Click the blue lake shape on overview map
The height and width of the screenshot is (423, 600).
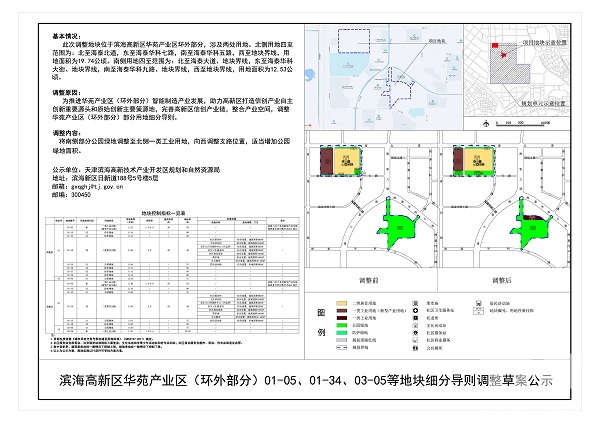309,75
